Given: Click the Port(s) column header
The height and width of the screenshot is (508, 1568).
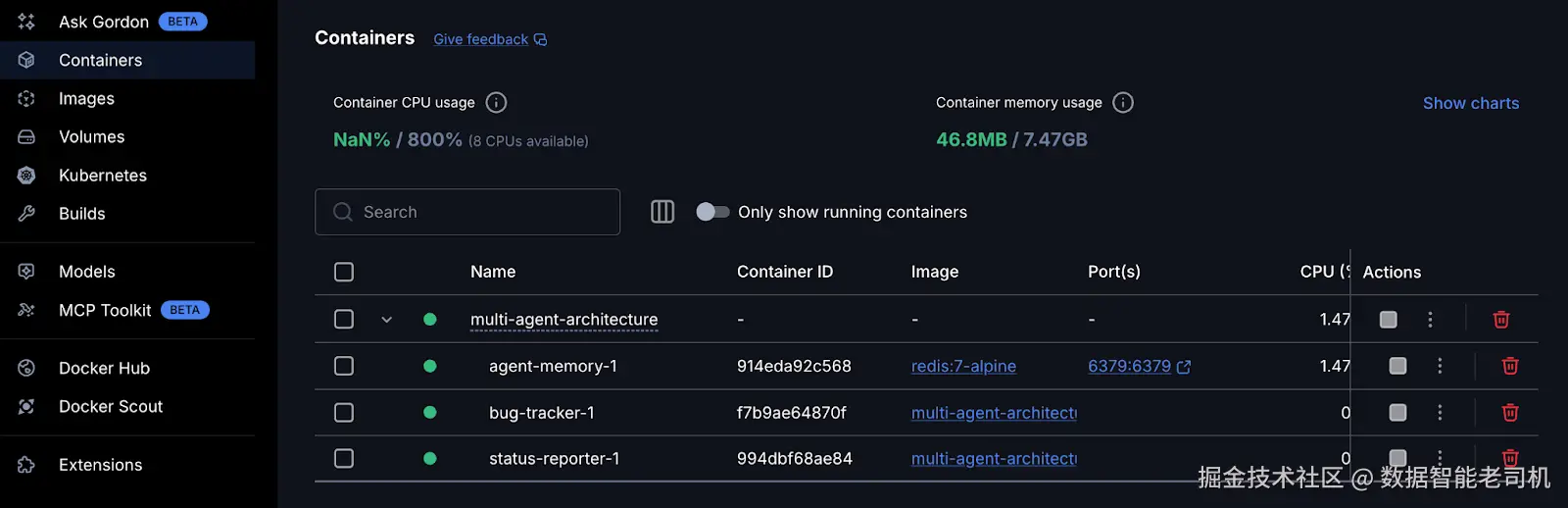Looking at the screenshot, I should [1114, 272].
